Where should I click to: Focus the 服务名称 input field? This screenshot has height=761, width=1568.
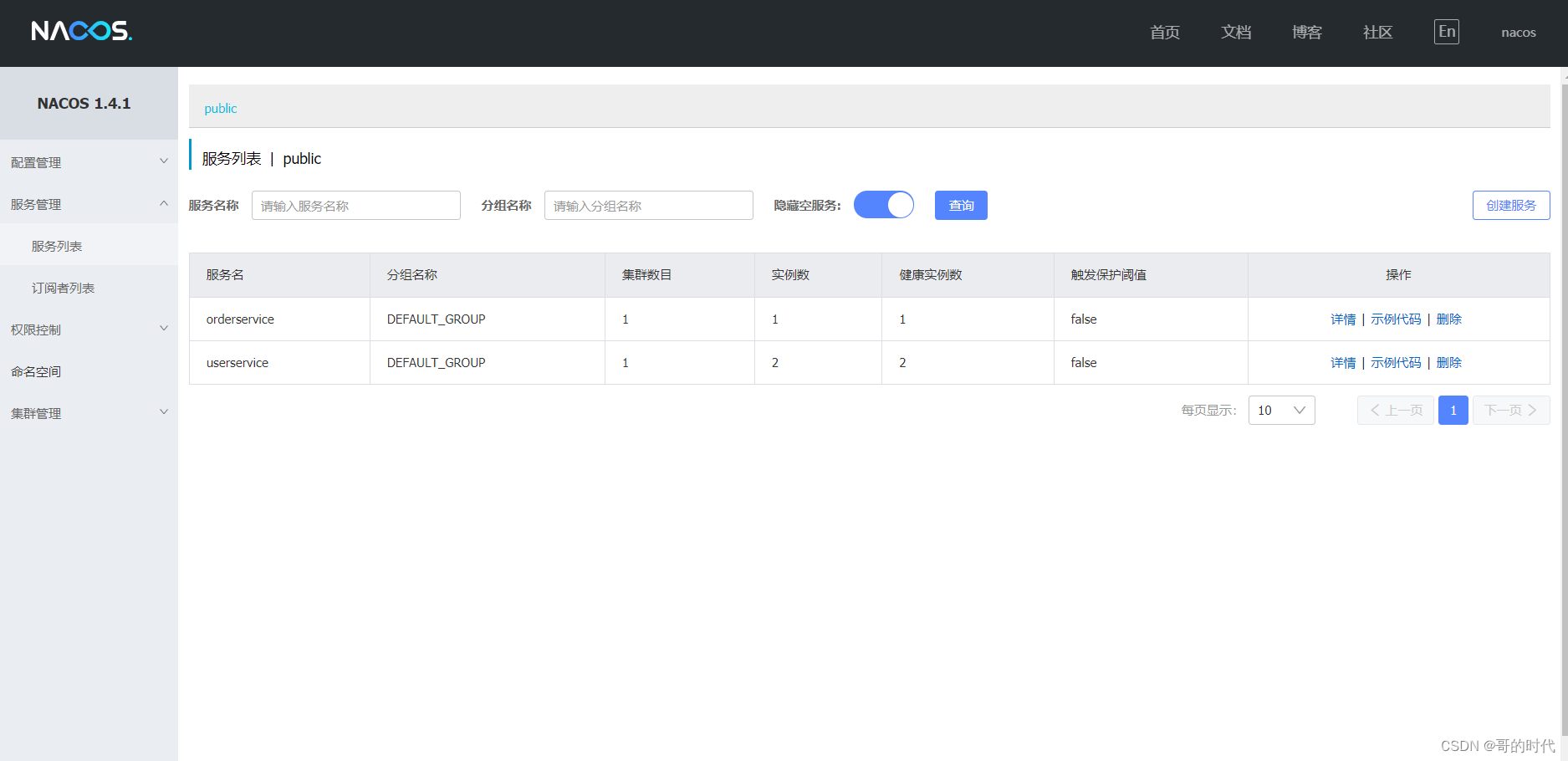pyautogui.click(x=356, y=206)
